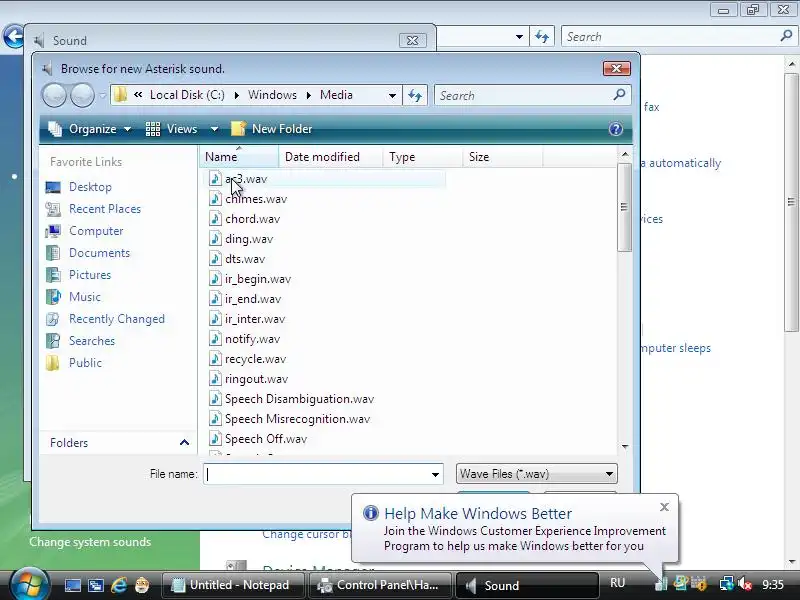The image size is (800, 600).
Task: Click Show Desktop quick launch icon
Action: click(72, 585)
